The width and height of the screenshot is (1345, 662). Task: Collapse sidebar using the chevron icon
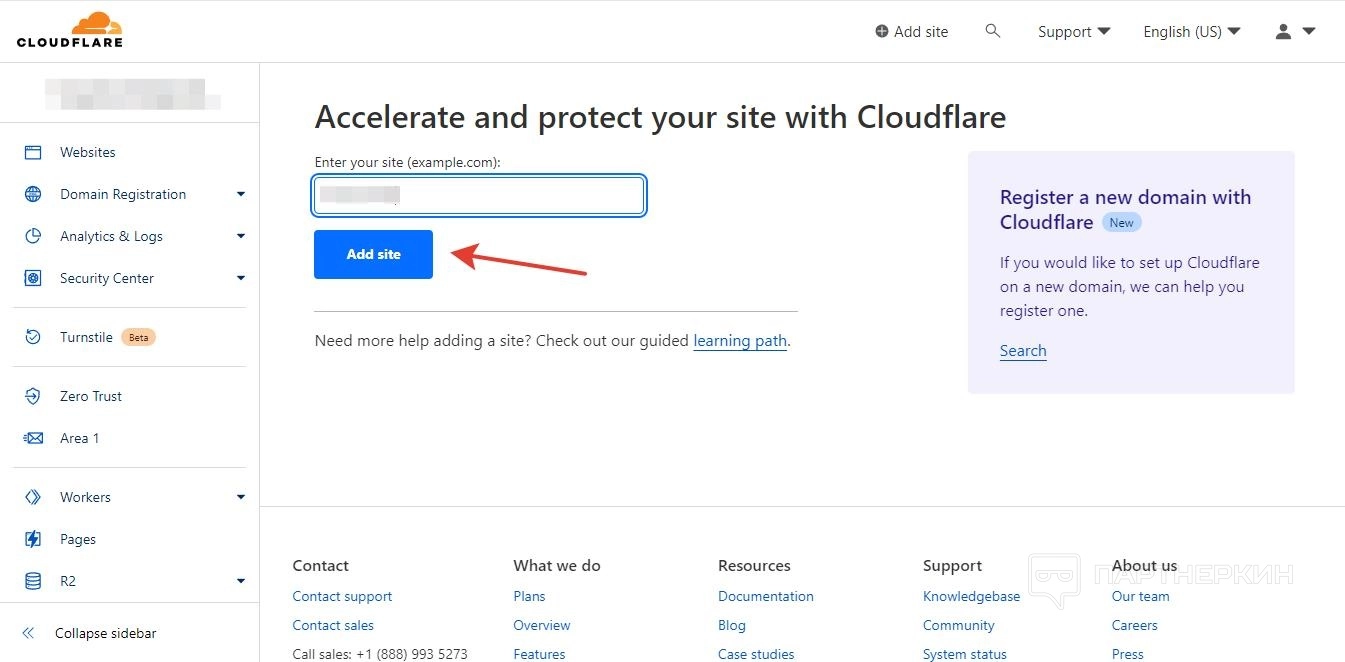click(28, 633)
